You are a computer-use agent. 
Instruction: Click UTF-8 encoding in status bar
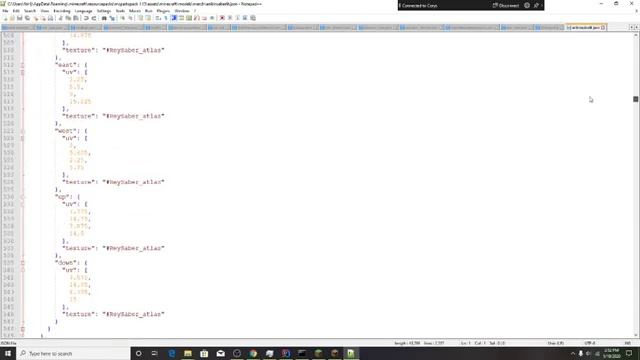[x=590, y=343]
